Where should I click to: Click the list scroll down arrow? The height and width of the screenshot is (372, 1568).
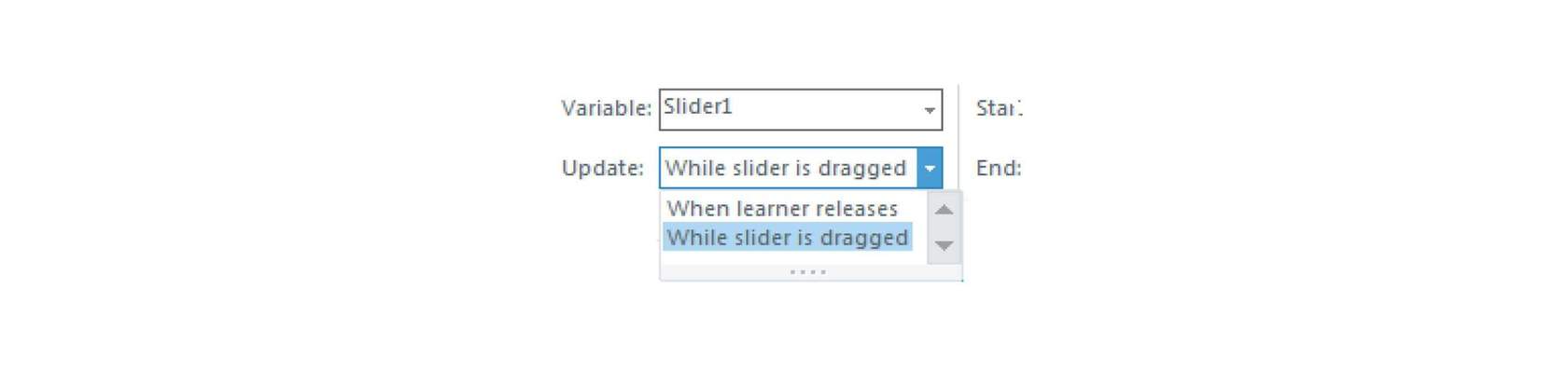[x=944, y=245]
